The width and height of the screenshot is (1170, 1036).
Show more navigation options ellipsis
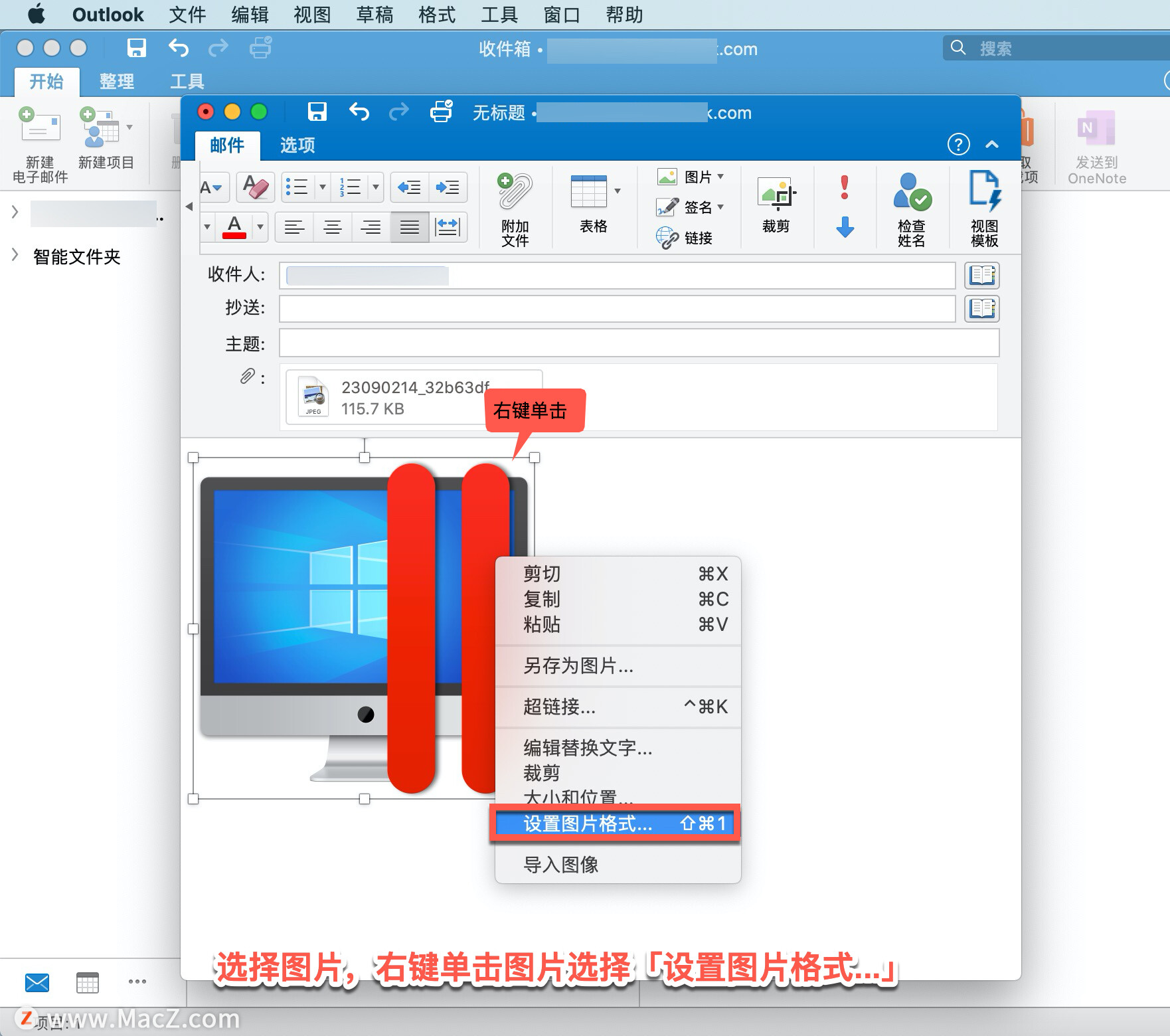click(137, 982)
